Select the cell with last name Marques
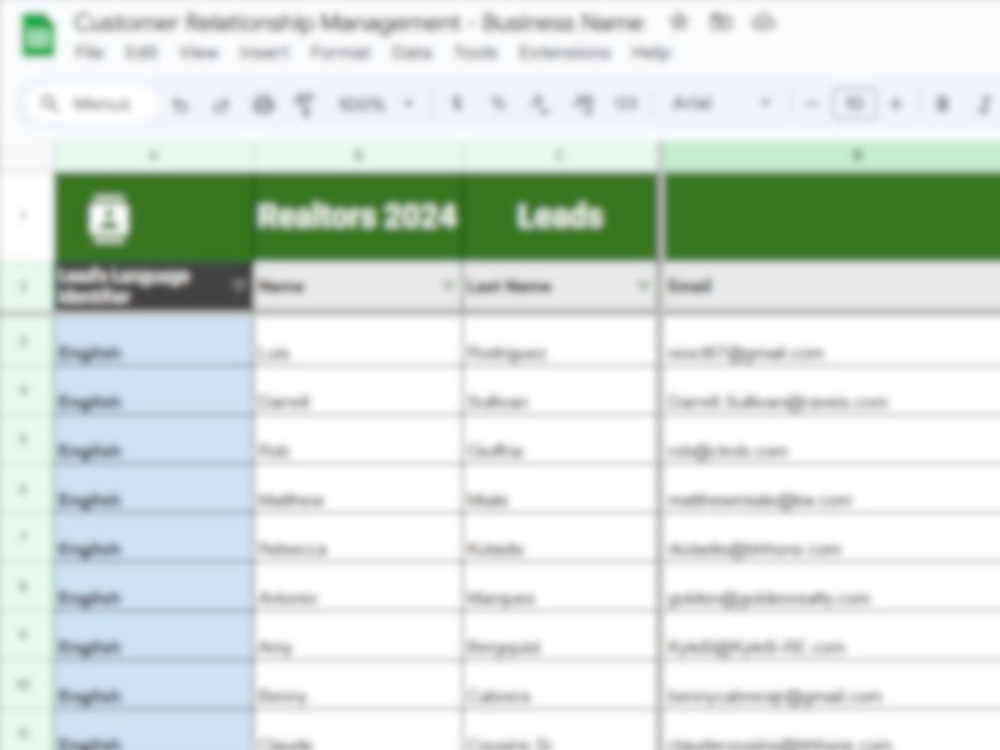The width and height of the screenshot is (1000, 750). (x=559, y=587)
